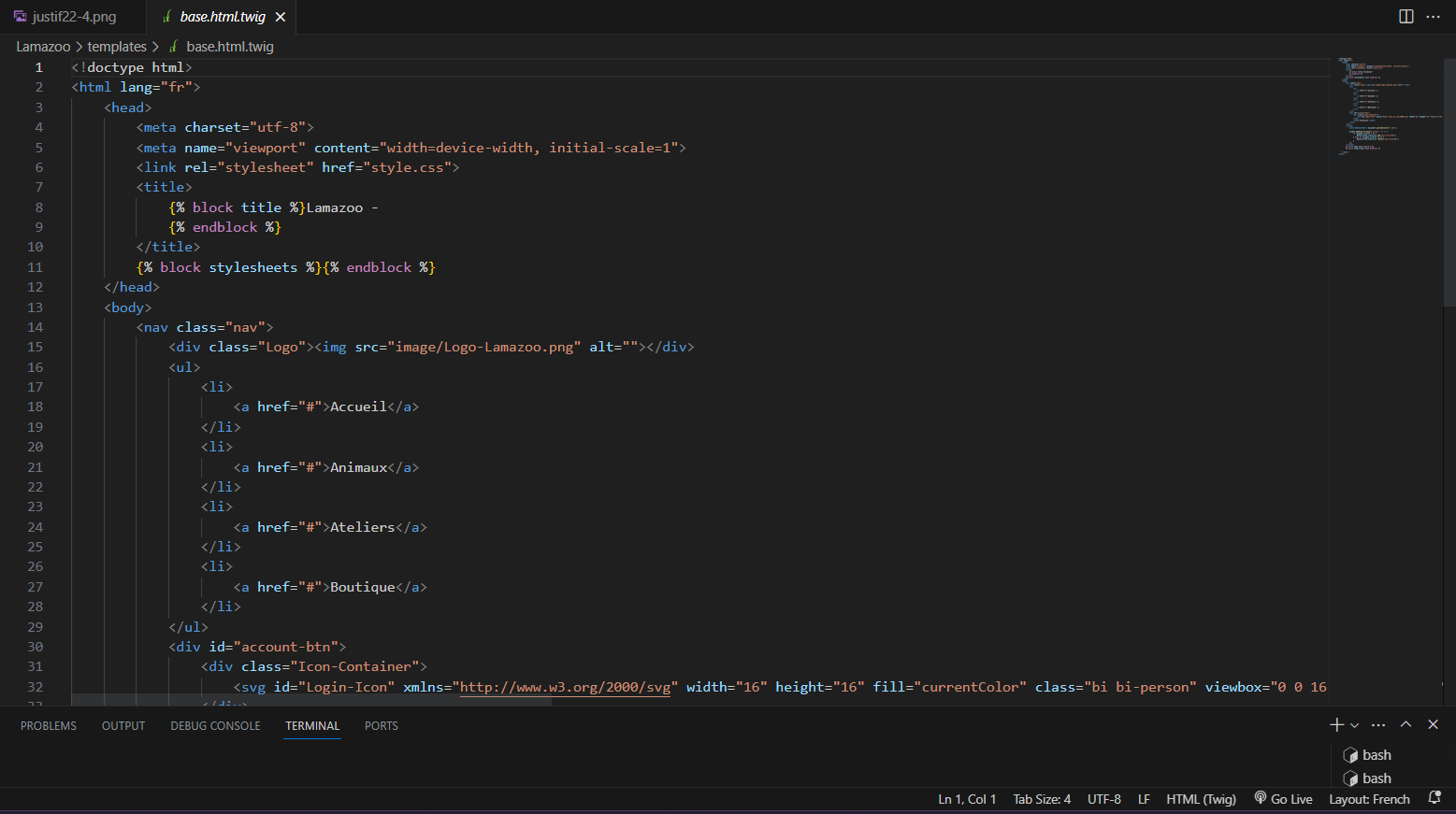Open the notifications bell icon

click(x=1434, y=798)
